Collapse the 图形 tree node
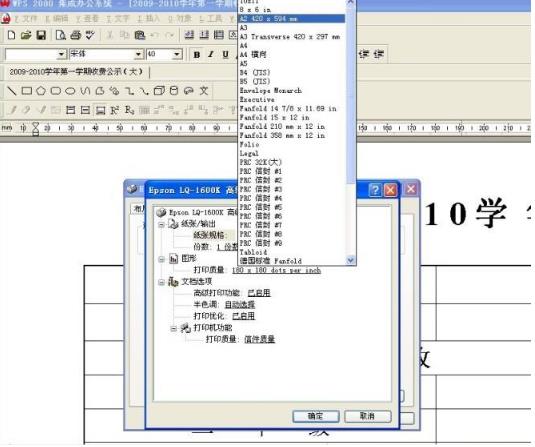 click(161, 259)
